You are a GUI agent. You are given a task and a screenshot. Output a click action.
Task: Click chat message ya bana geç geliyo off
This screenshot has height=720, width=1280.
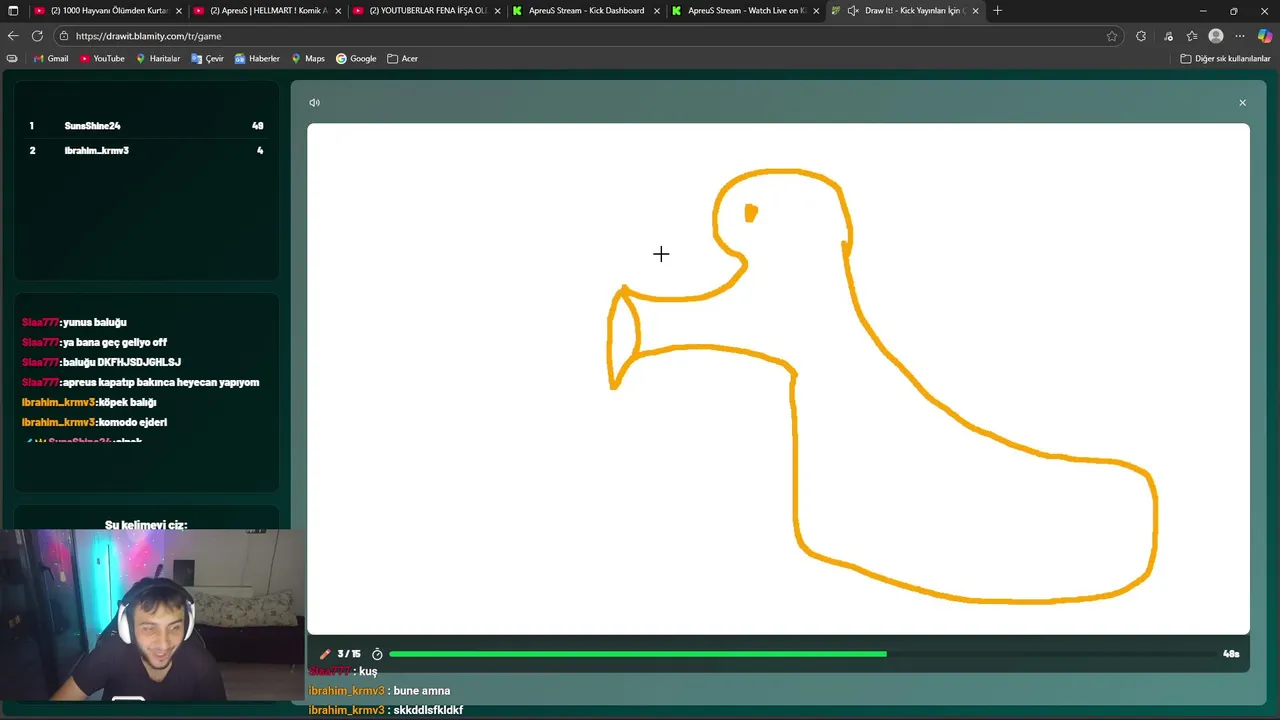point(114,342)
